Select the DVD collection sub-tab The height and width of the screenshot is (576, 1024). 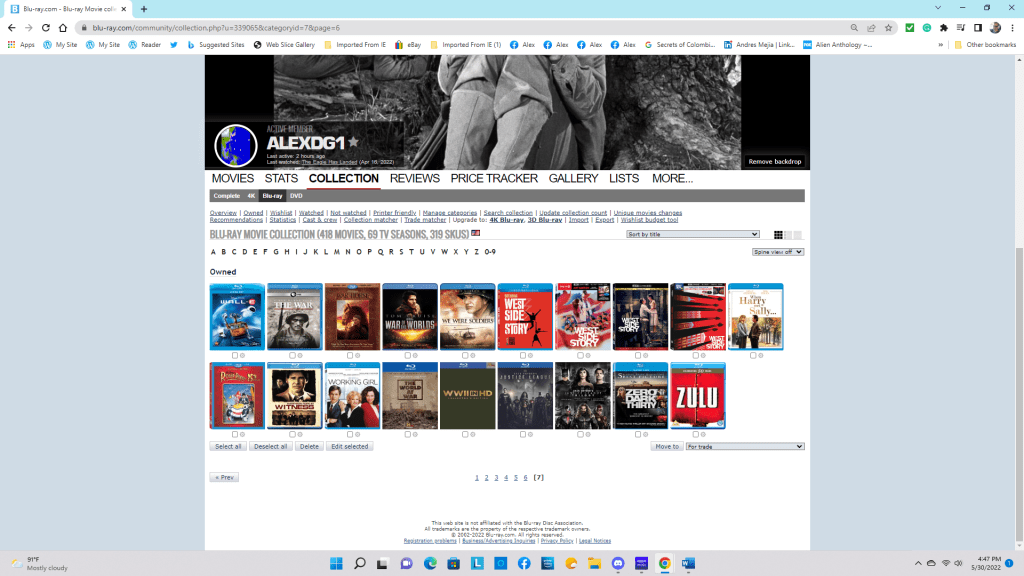click(x=296, y=196)
